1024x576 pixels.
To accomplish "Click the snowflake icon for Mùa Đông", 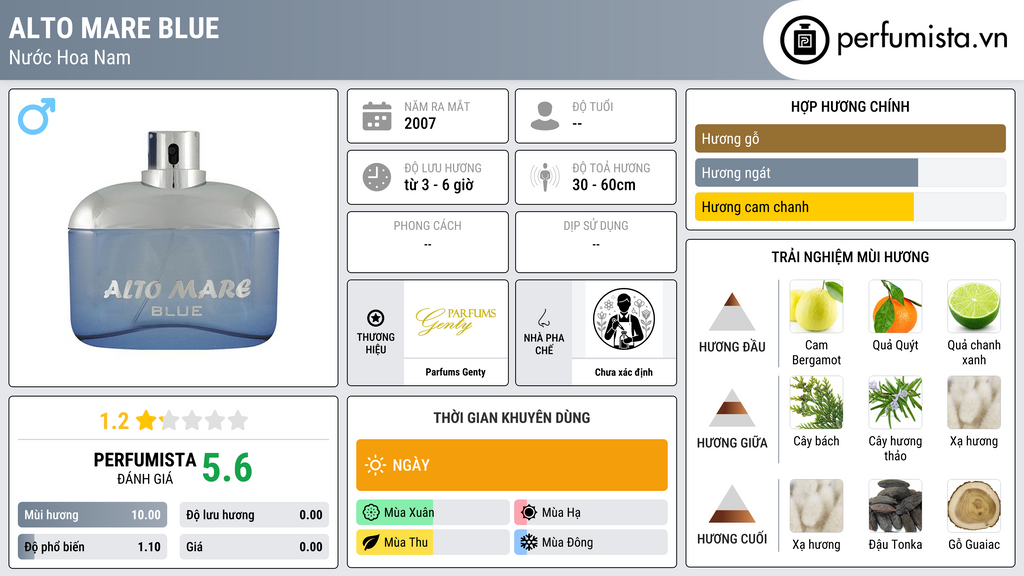I will click(528, 542).
